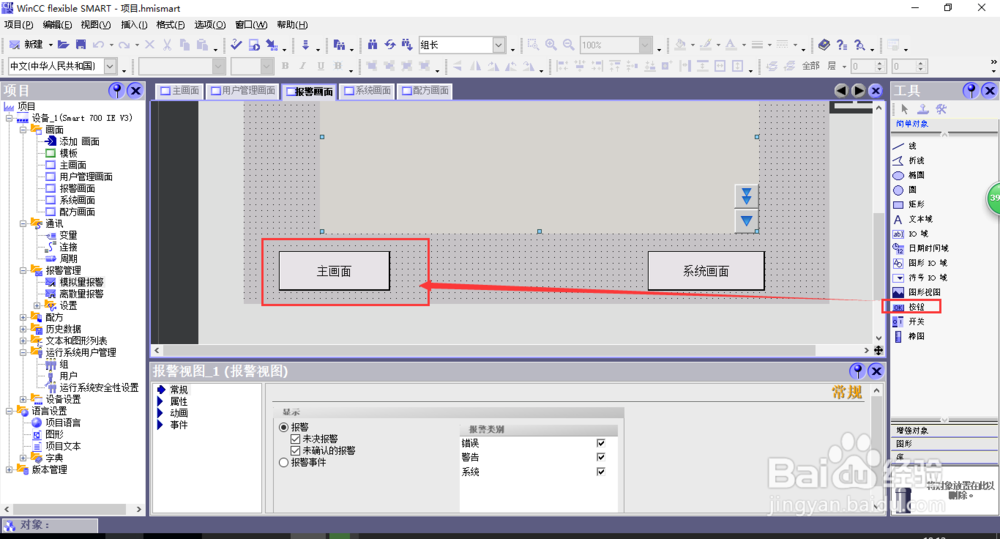
Task: Select the Circle tool in toolbox
Action: click(906, 190)
